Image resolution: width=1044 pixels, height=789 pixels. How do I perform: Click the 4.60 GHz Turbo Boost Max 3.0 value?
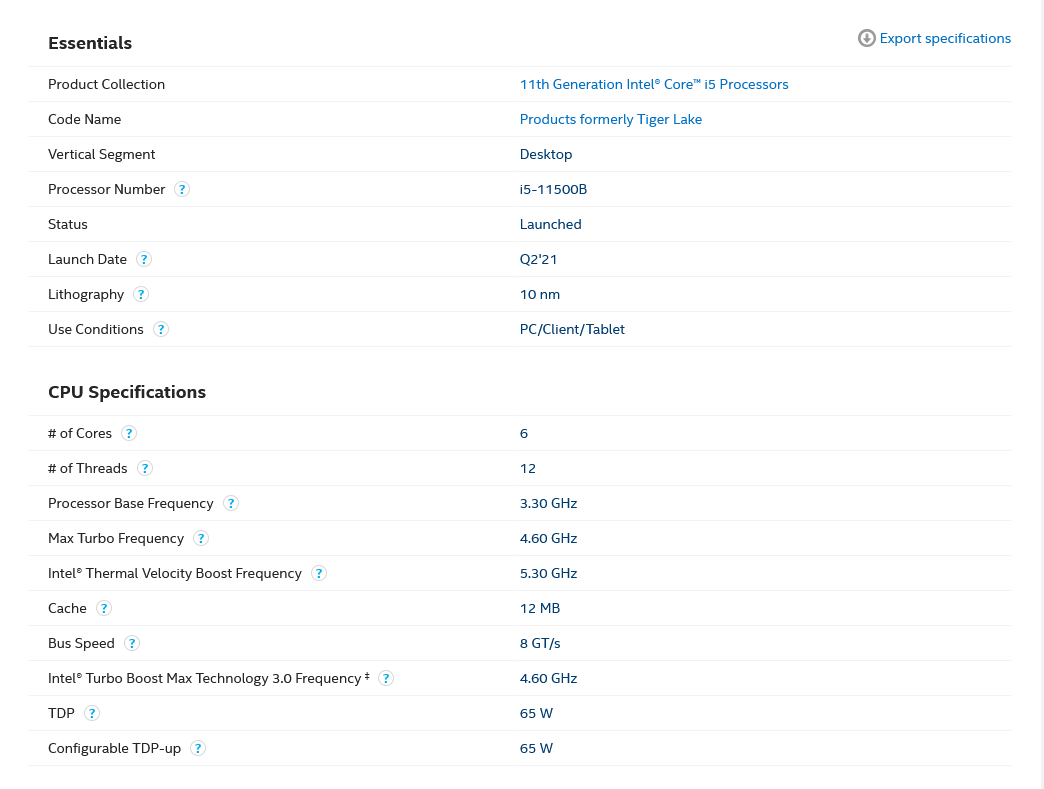[548, 678]
